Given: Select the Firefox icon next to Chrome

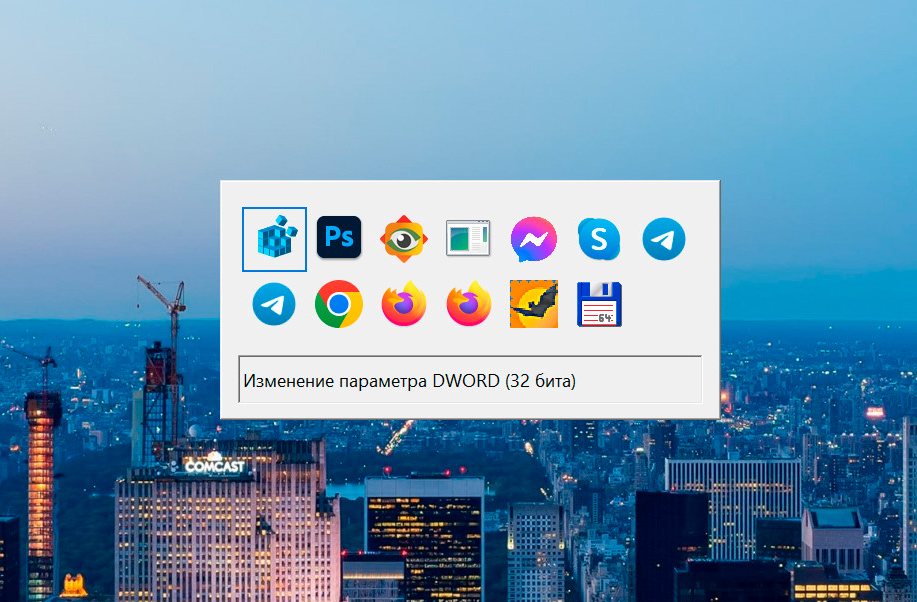Looking at the screenshot, I should pos(404,304).
